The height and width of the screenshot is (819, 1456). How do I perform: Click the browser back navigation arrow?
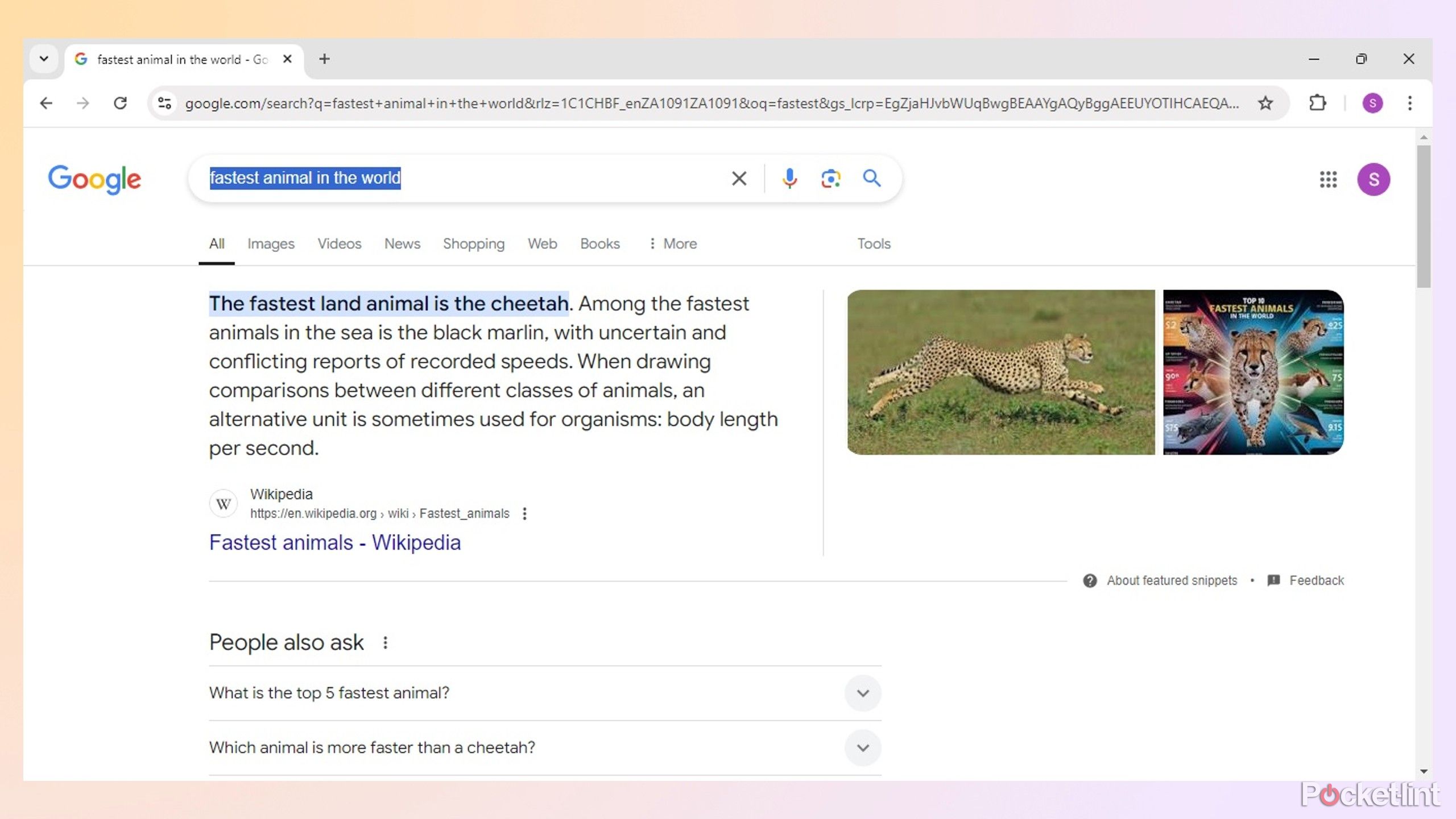46,103
